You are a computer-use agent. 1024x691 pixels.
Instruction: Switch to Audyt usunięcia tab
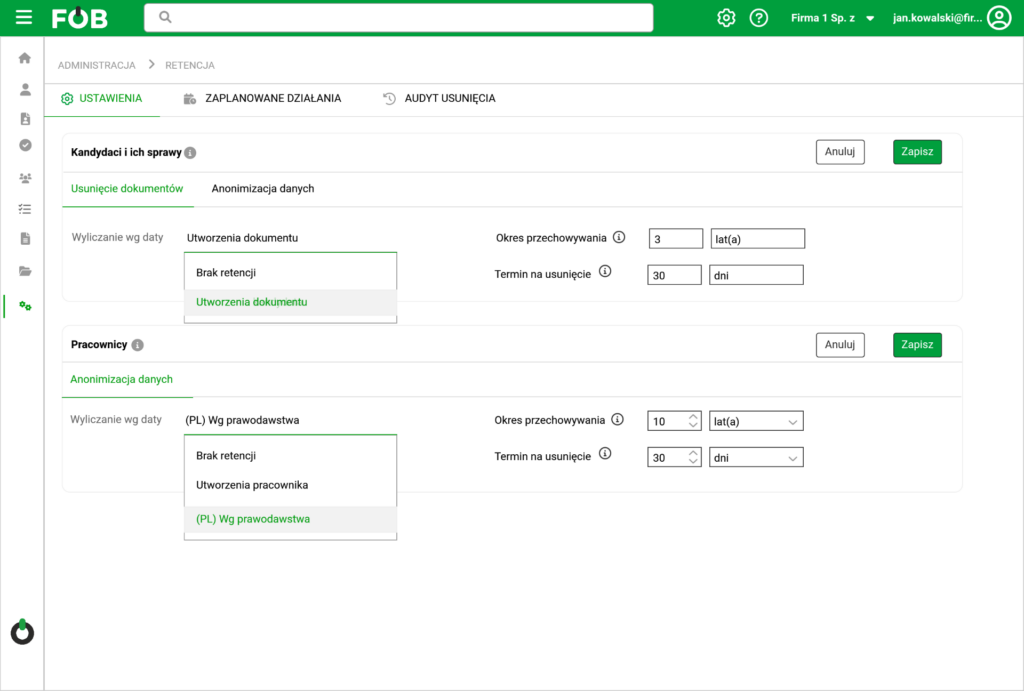(x=439, y=99)
